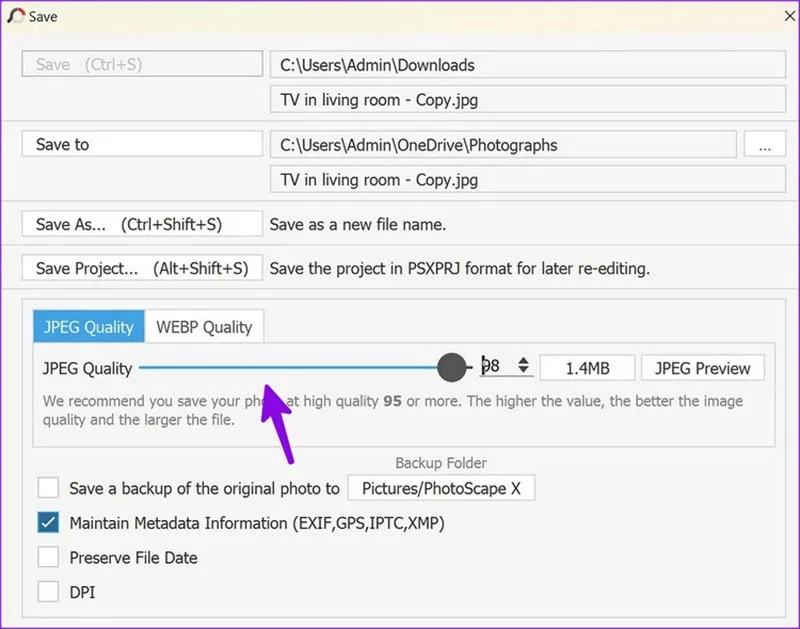
Task: Enable the DPI checkbox
Action: 48,592
